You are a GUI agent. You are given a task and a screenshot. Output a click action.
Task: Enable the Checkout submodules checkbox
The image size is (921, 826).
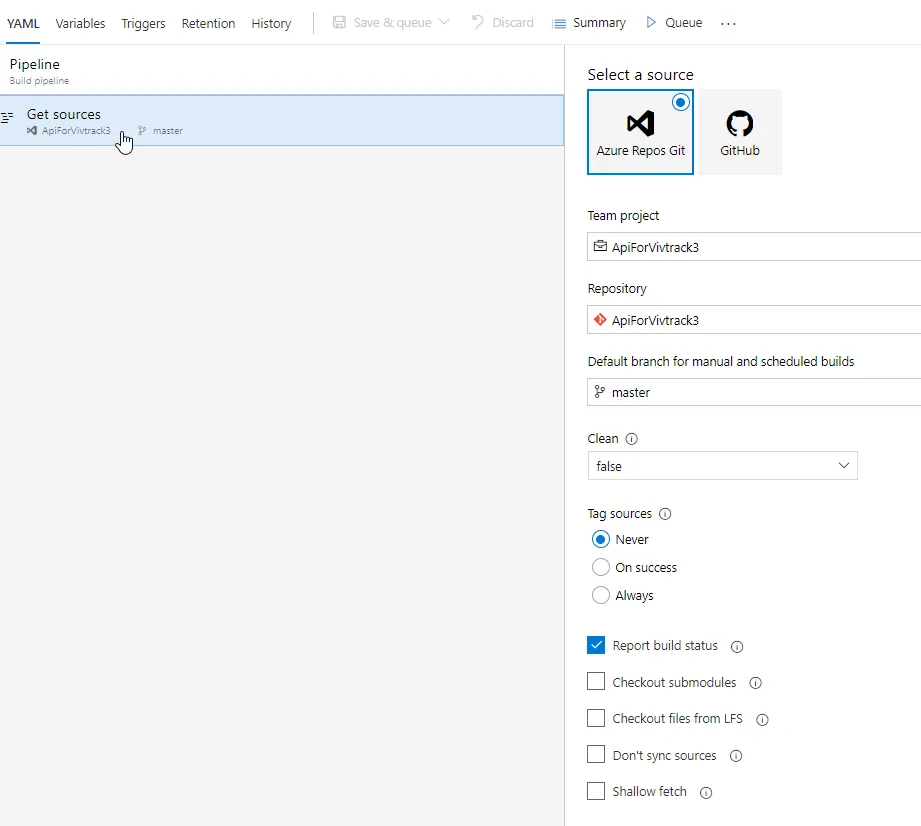coord(596,682)
